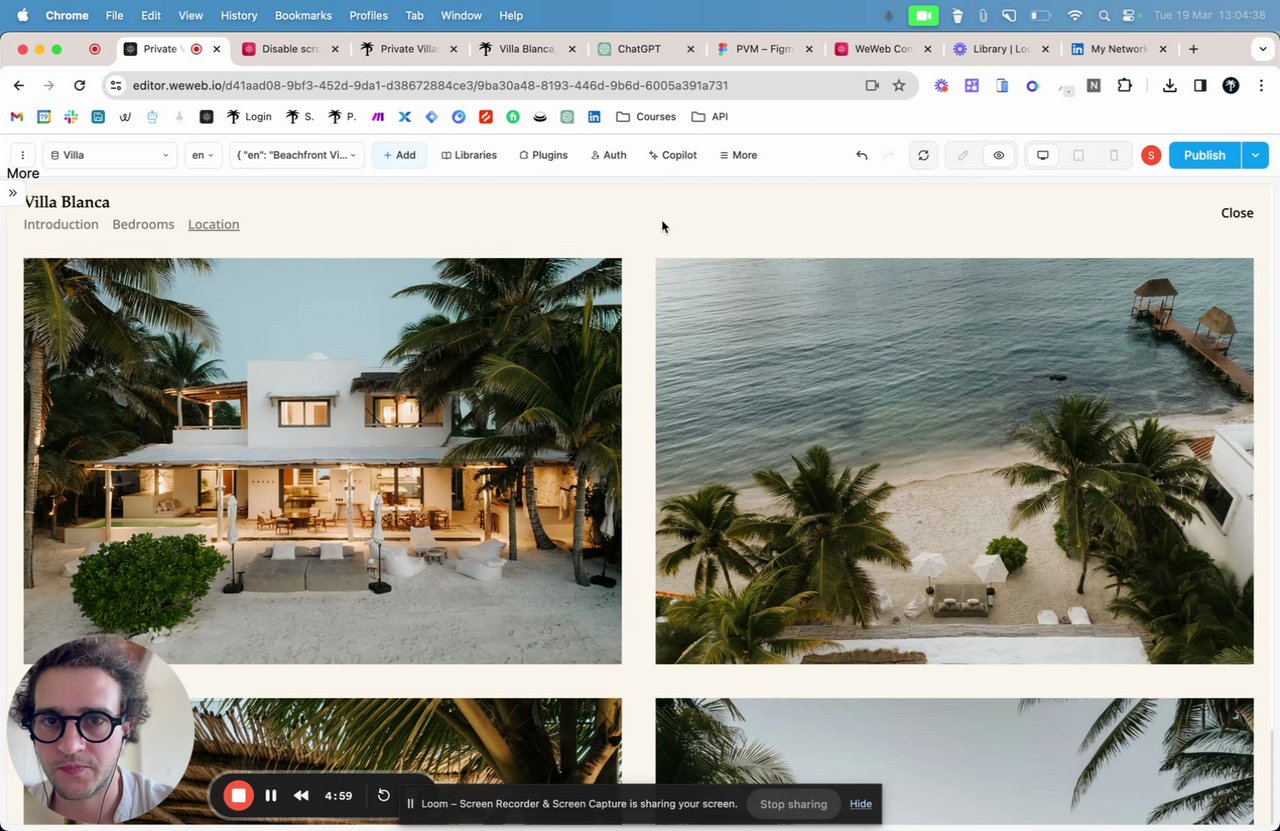
Task: Reload the current page in Chrome
Action: tap(80, 86)
